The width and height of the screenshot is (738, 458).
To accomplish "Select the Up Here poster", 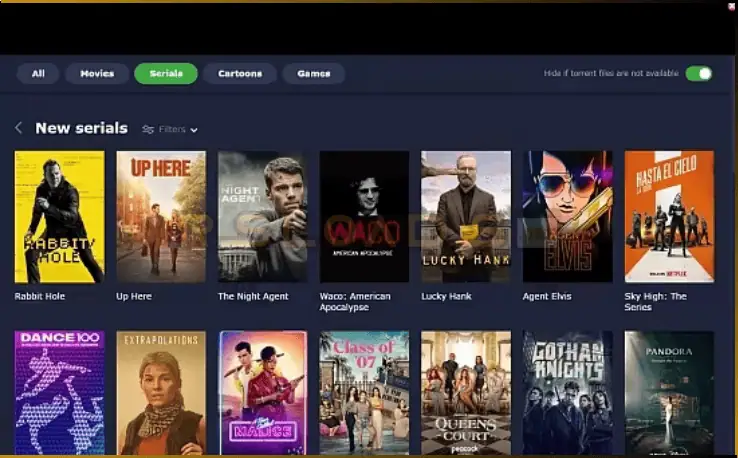I will point(161,217).
